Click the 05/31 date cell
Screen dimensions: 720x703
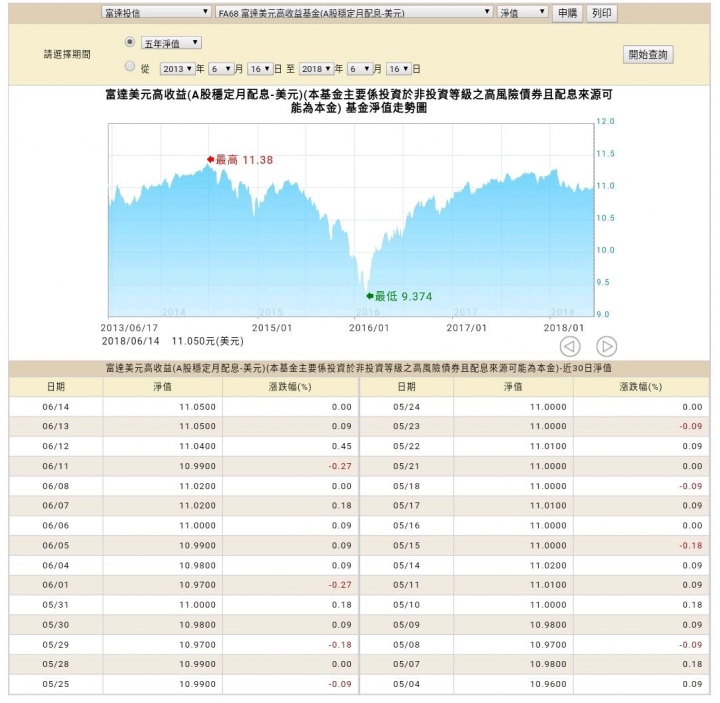point(56,605)
